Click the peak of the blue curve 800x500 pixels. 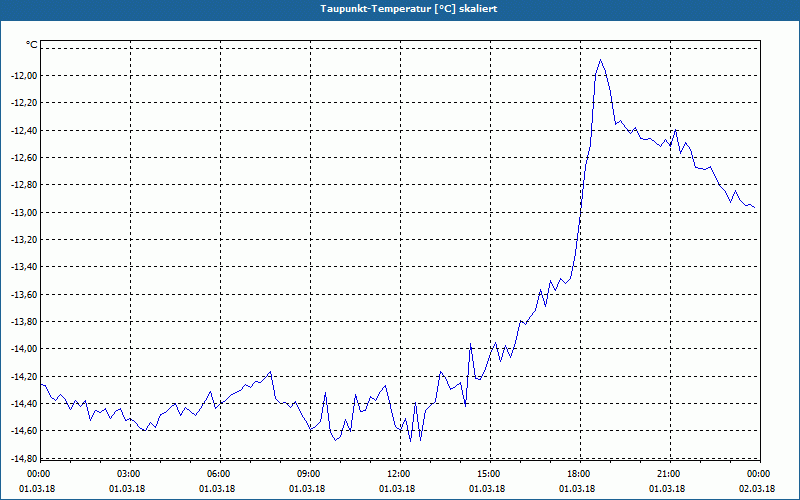(x=601, y=60)
